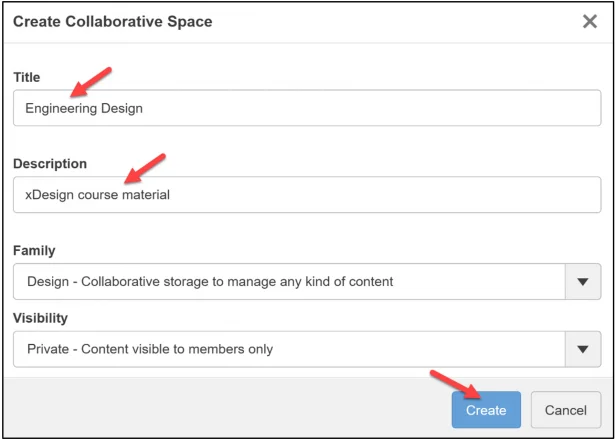Click the 'Create Collaborative Space' dialog heading
Viewport: 615px width, 439px height.
(x=112, y=21)
